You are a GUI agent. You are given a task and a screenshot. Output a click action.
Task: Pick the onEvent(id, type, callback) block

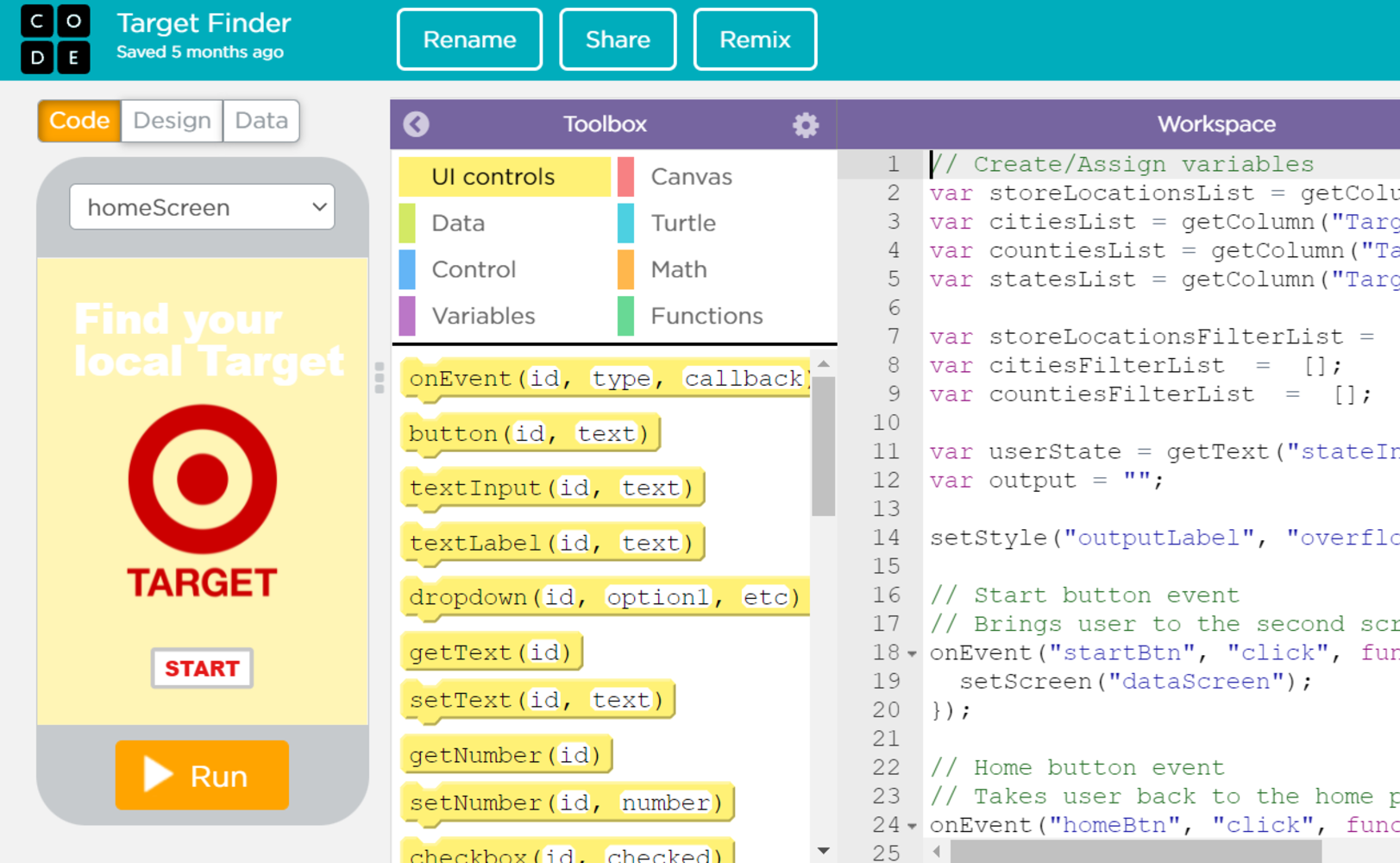pos(606,379)
